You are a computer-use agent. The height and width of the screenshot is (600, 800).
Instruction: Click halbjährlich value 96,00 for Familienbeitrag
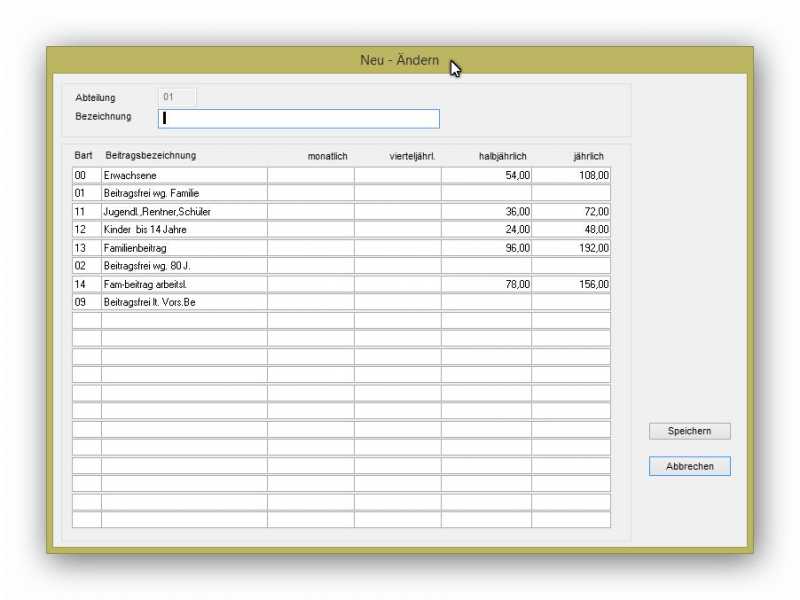[x=486, y=248]
